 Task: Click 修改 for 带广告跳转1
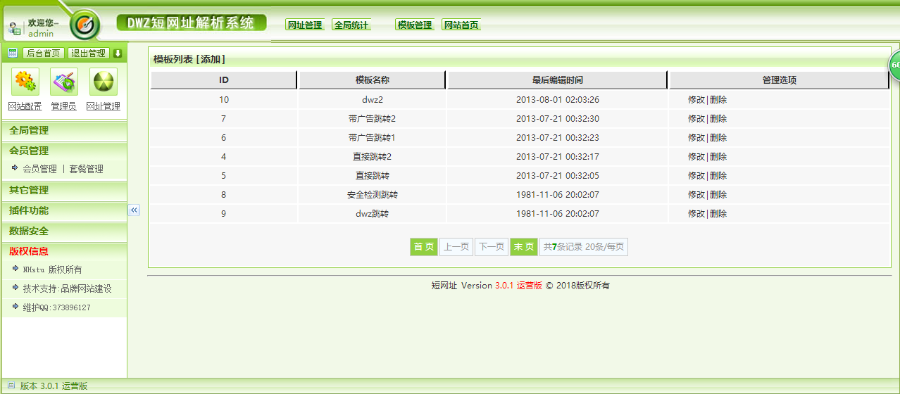(696, 137)
